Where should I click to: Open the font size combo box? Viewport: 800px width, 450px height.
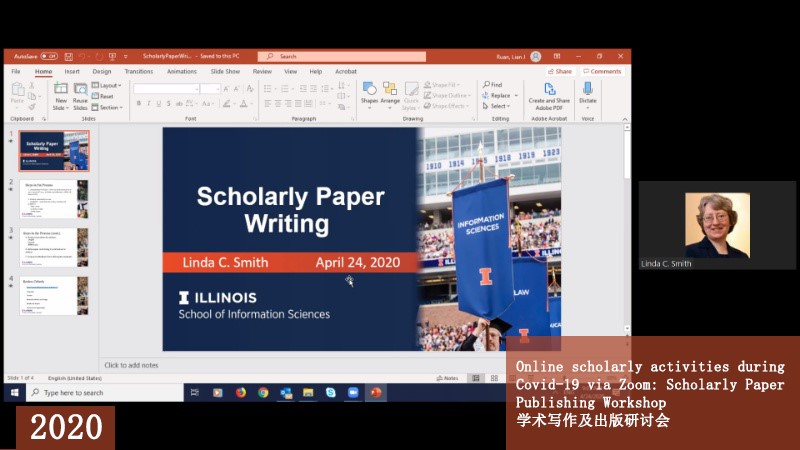click(x=210, y=89)
